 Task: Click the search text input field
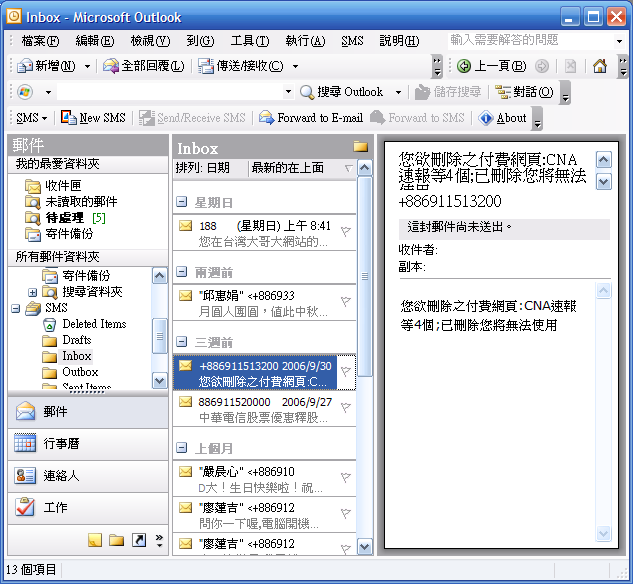170,92
